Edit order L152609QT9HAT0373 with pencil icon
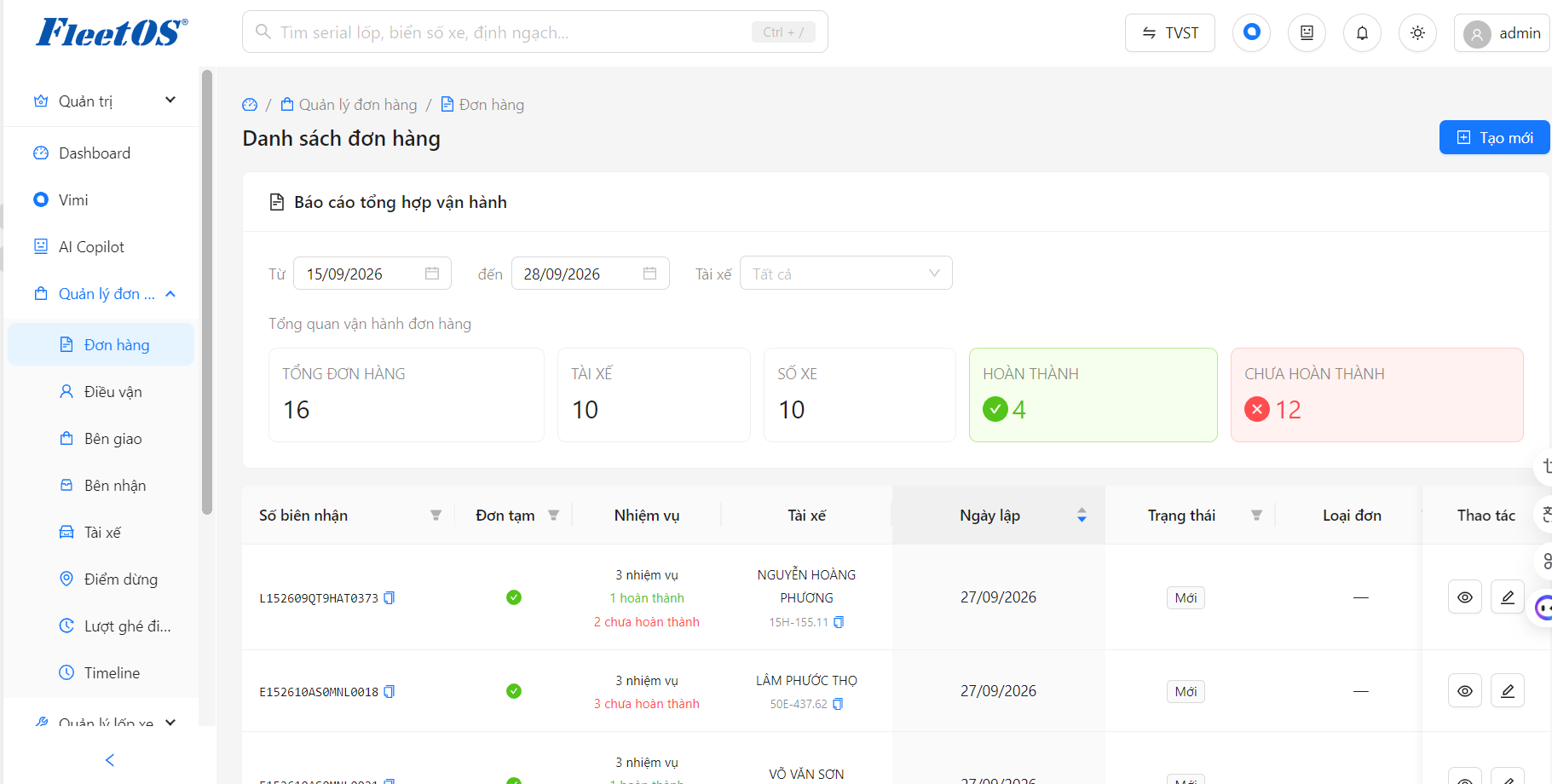 tap(1508, 597)
